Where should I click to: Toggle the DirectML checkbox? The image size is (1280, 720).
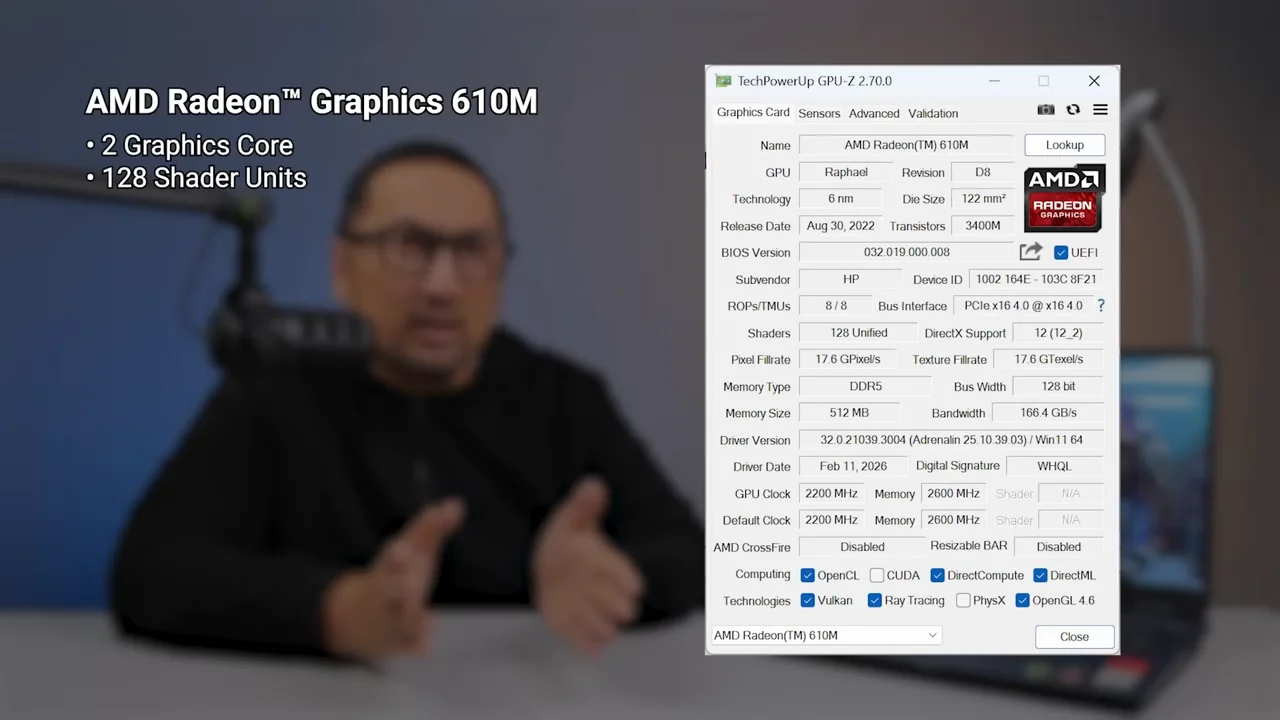click(x=1040, y=575)
